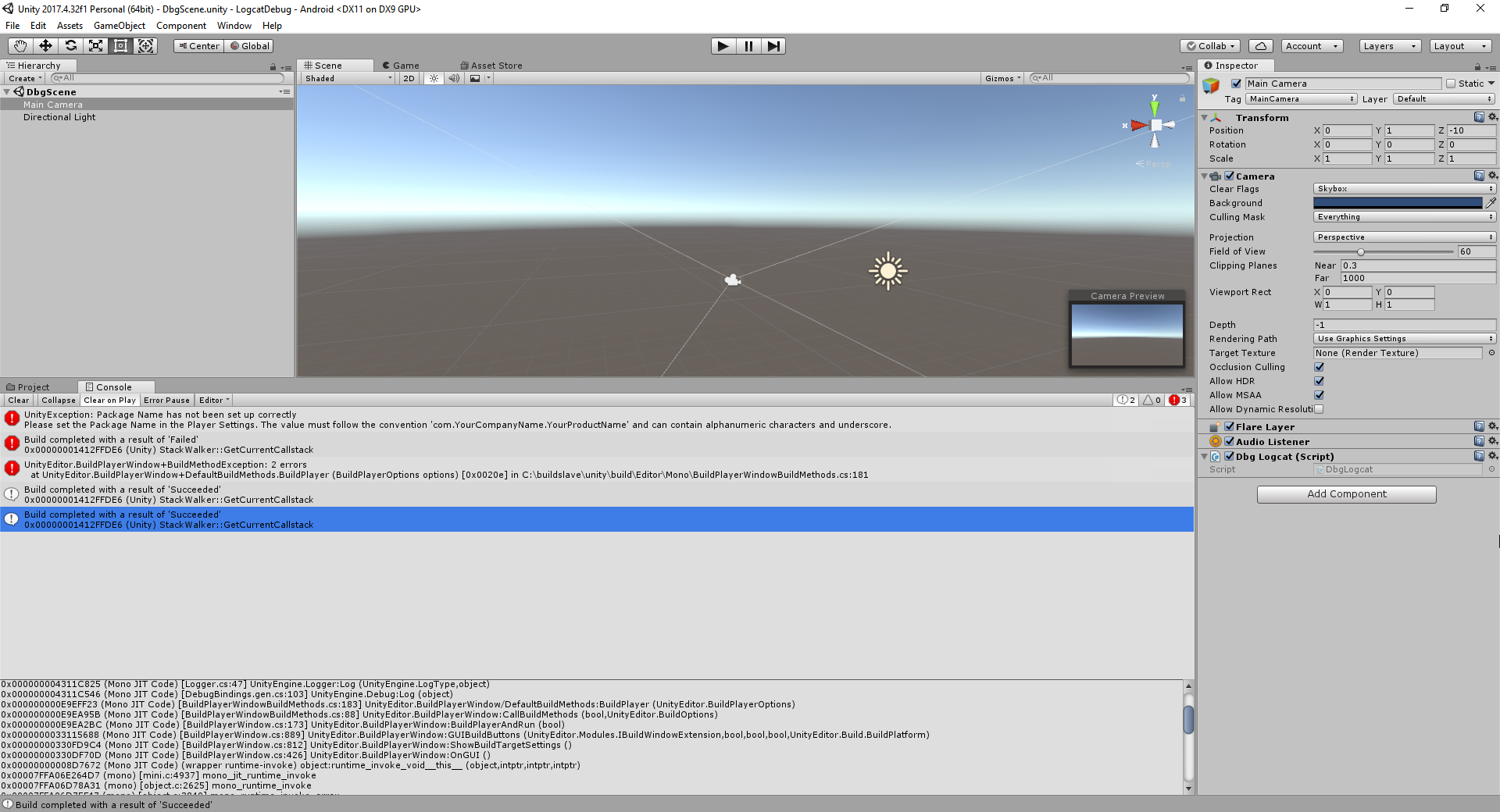Open Shaded draw mode dropdown
The image size is (1500, 812).
pos(348,78)
